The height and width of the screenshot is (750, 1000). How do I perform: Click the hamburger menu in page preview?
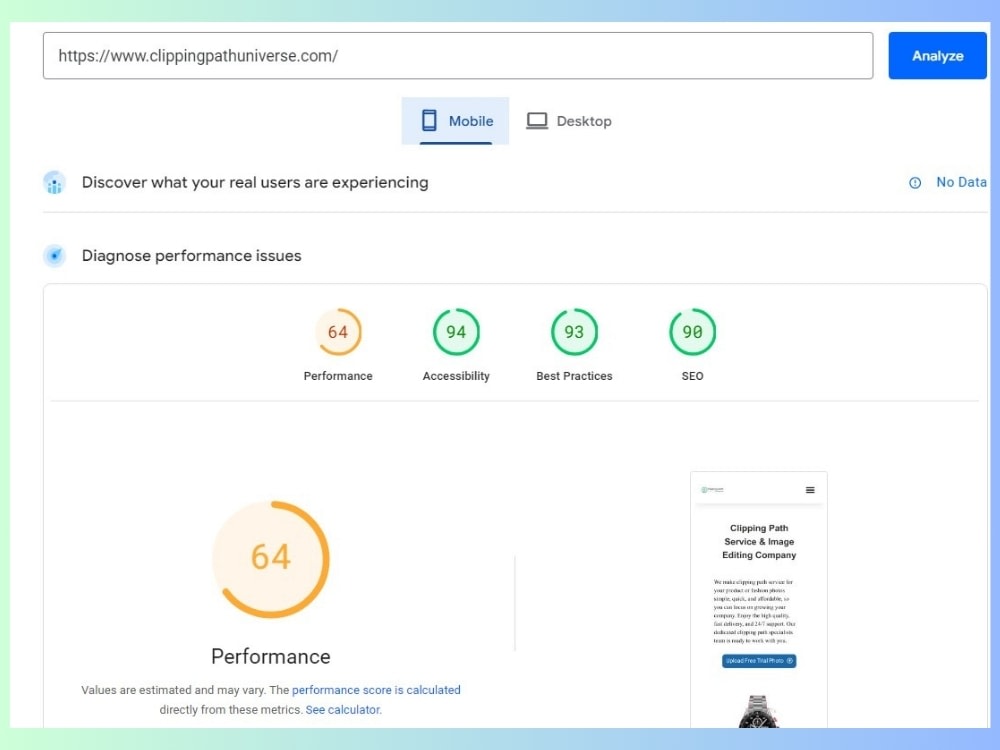[810, 490]
